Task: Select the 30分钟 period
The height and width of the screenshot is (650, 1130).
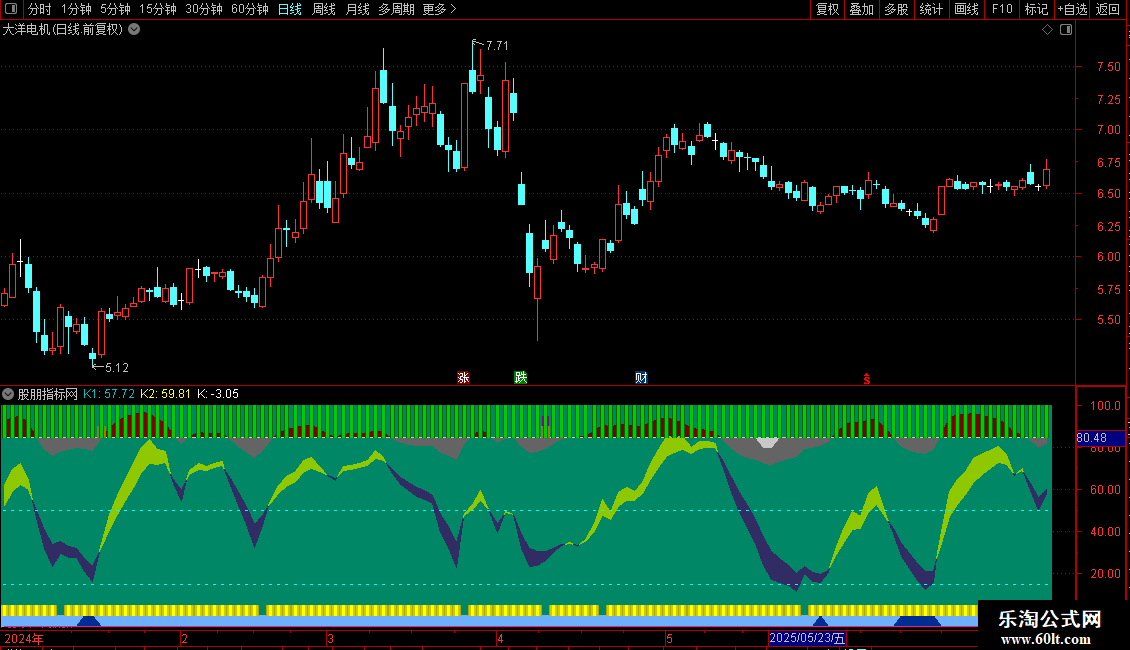Action: click(204, 9)
